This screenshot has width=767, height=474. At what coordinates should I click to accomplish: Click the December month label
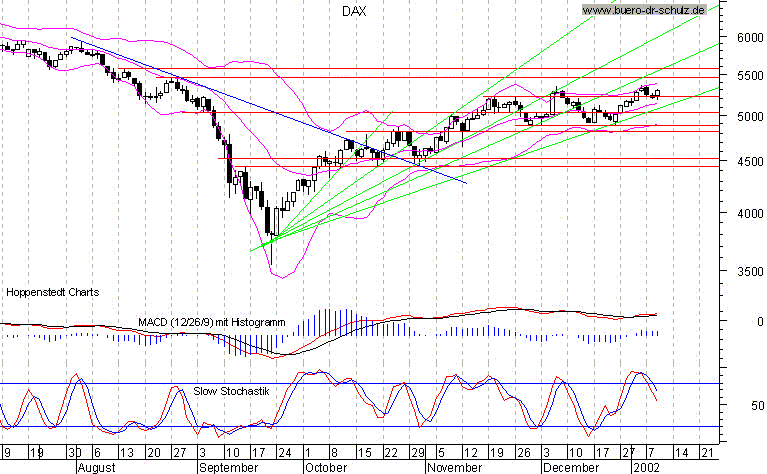click(571, 468)
